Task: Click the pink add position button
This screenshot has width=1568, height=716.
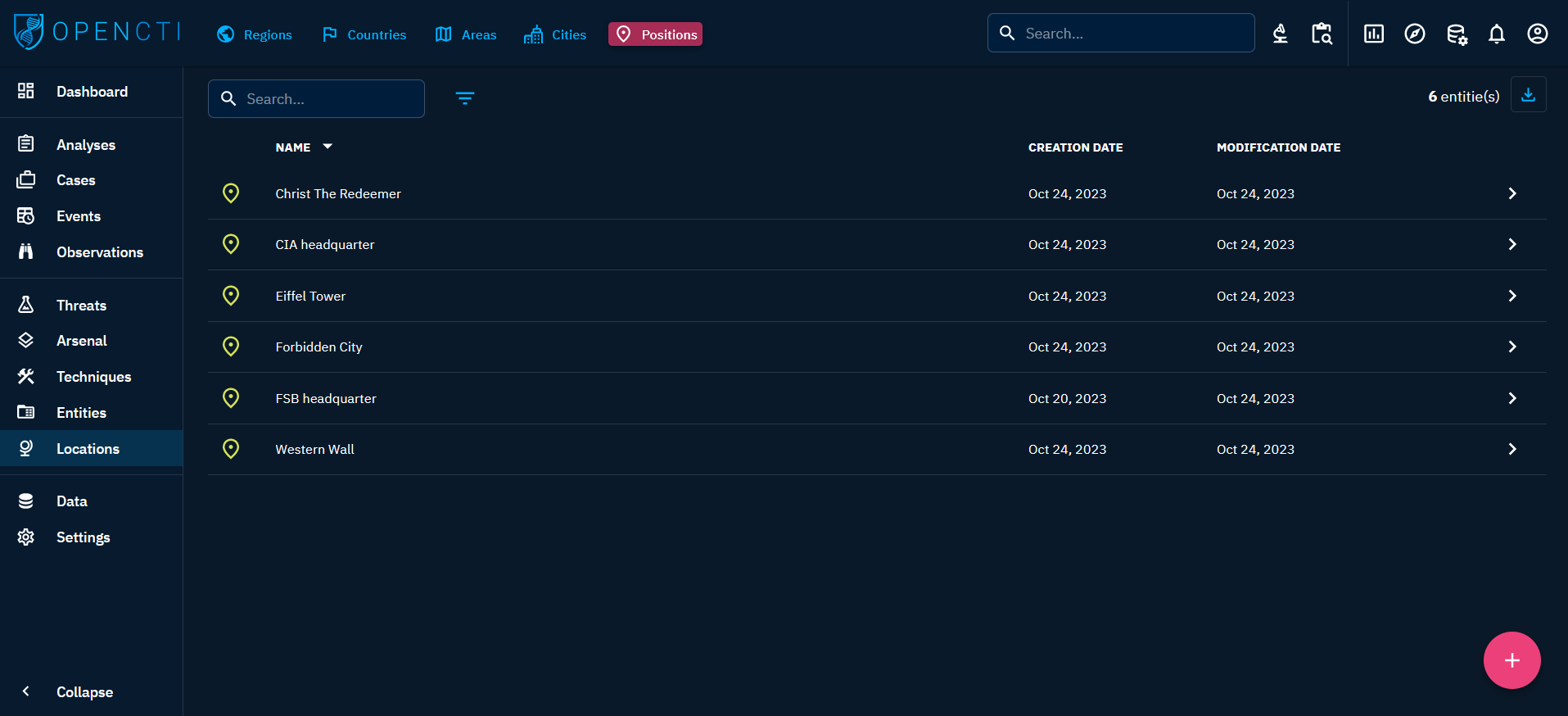Action: pos(1512,660)
